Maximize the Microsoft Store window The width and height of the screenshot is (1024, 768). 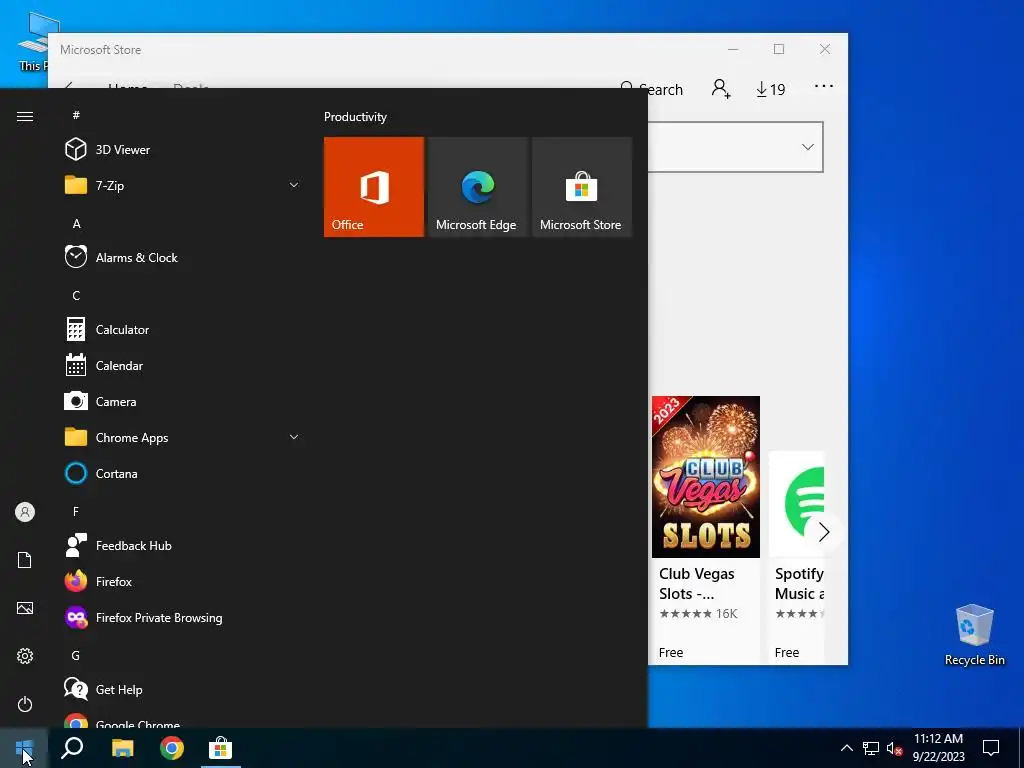click(778, 50)
